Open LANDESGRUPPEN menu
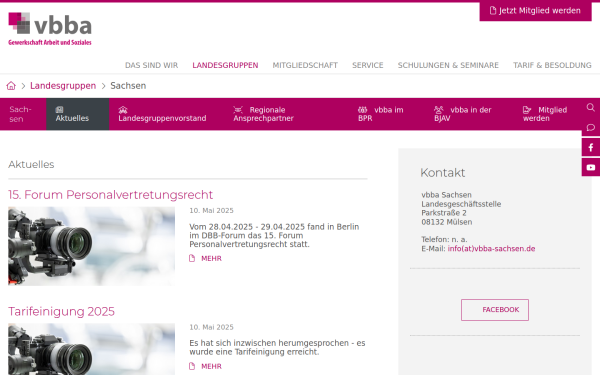This screenshot has width=600, height=375. (225, 65)
